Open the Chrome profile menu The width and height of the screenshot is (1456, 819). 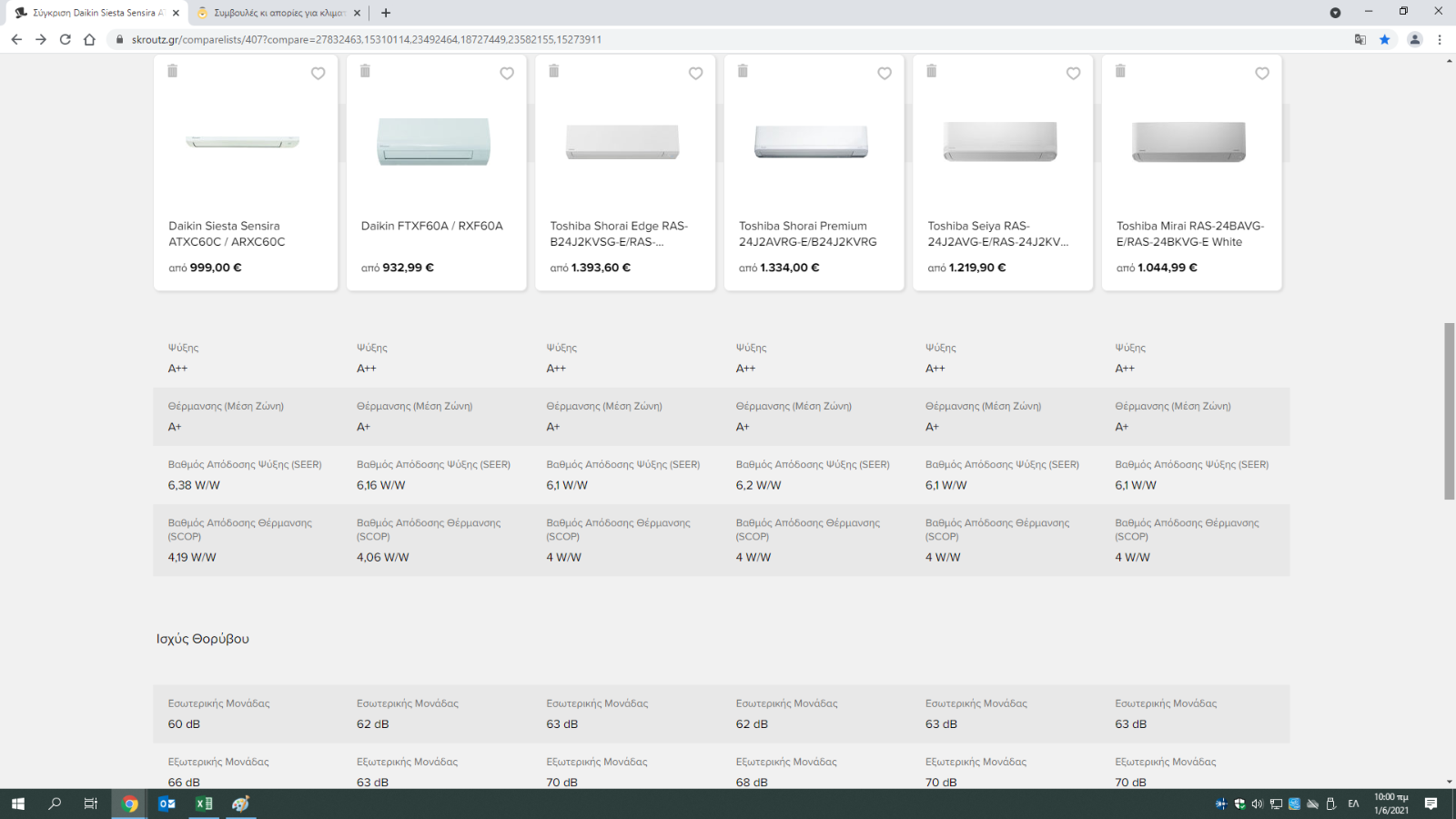pyautogui.click(x=1415, y=39)
